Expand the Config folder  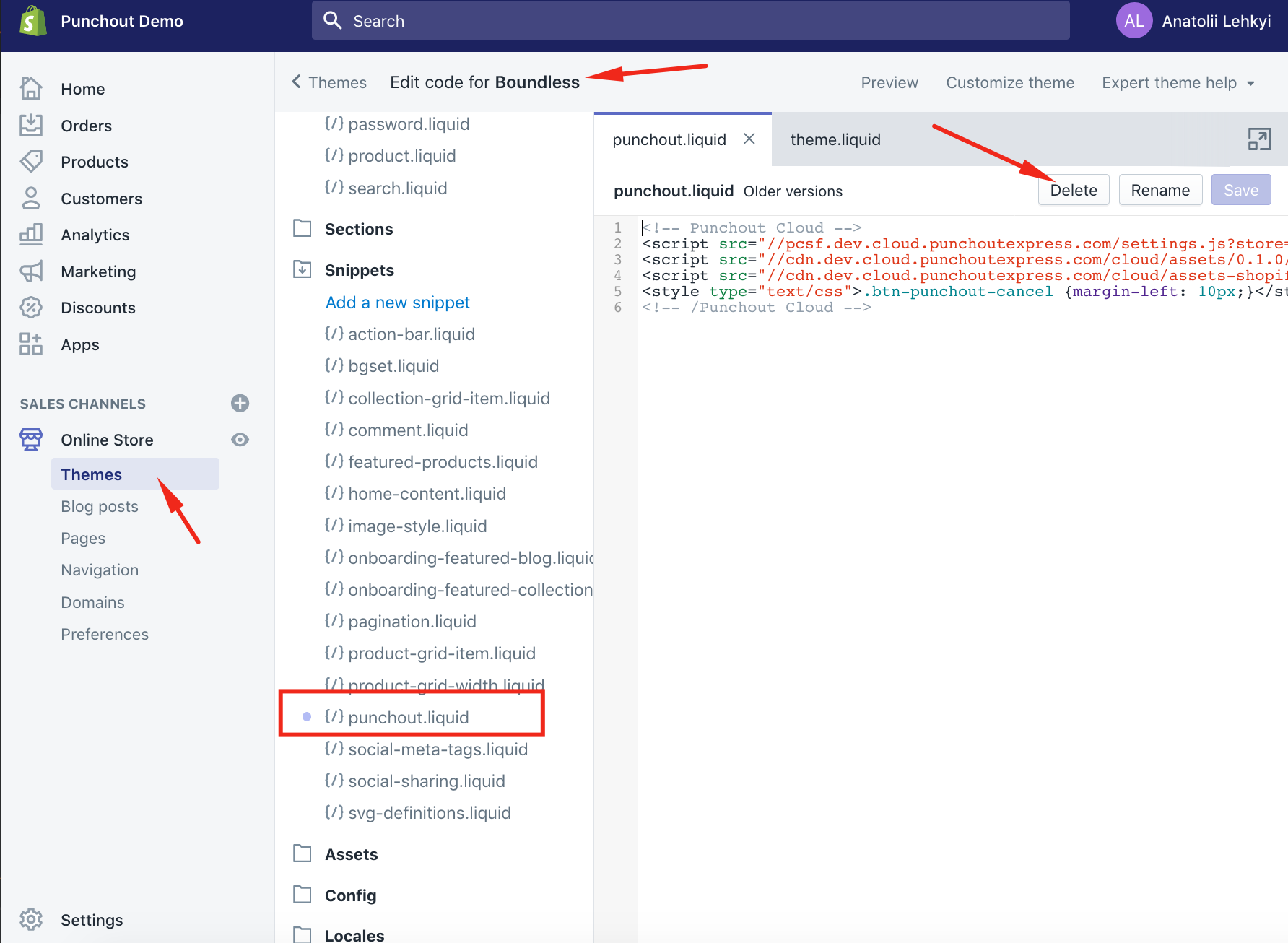(351, 895)
